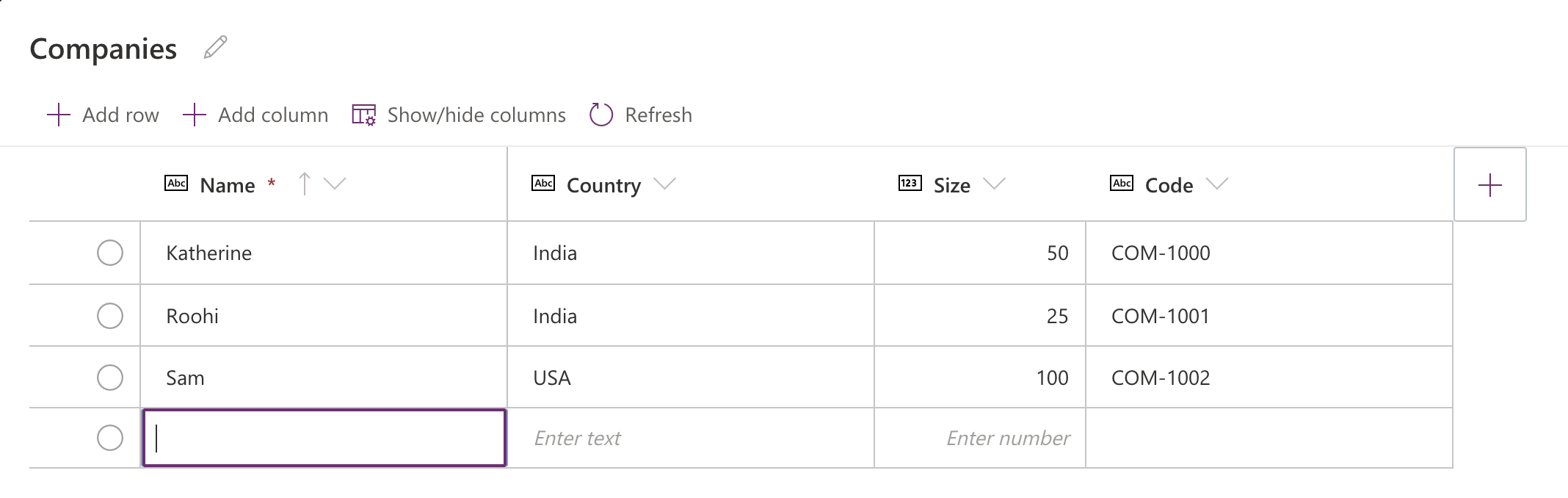Click the Add column plus icon
The width and height of the screenshot is (1568, 498).
click(194, 115)
